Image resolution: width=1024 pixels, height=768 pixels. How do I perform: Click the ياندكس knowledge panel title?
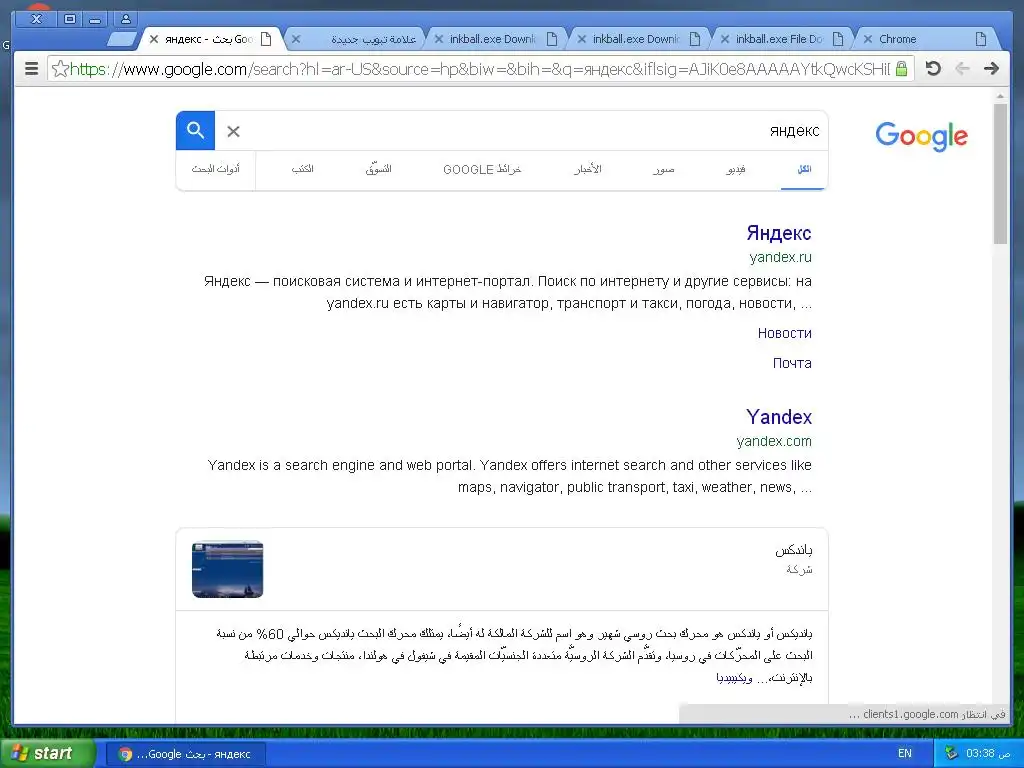click(x=793, y=551)
